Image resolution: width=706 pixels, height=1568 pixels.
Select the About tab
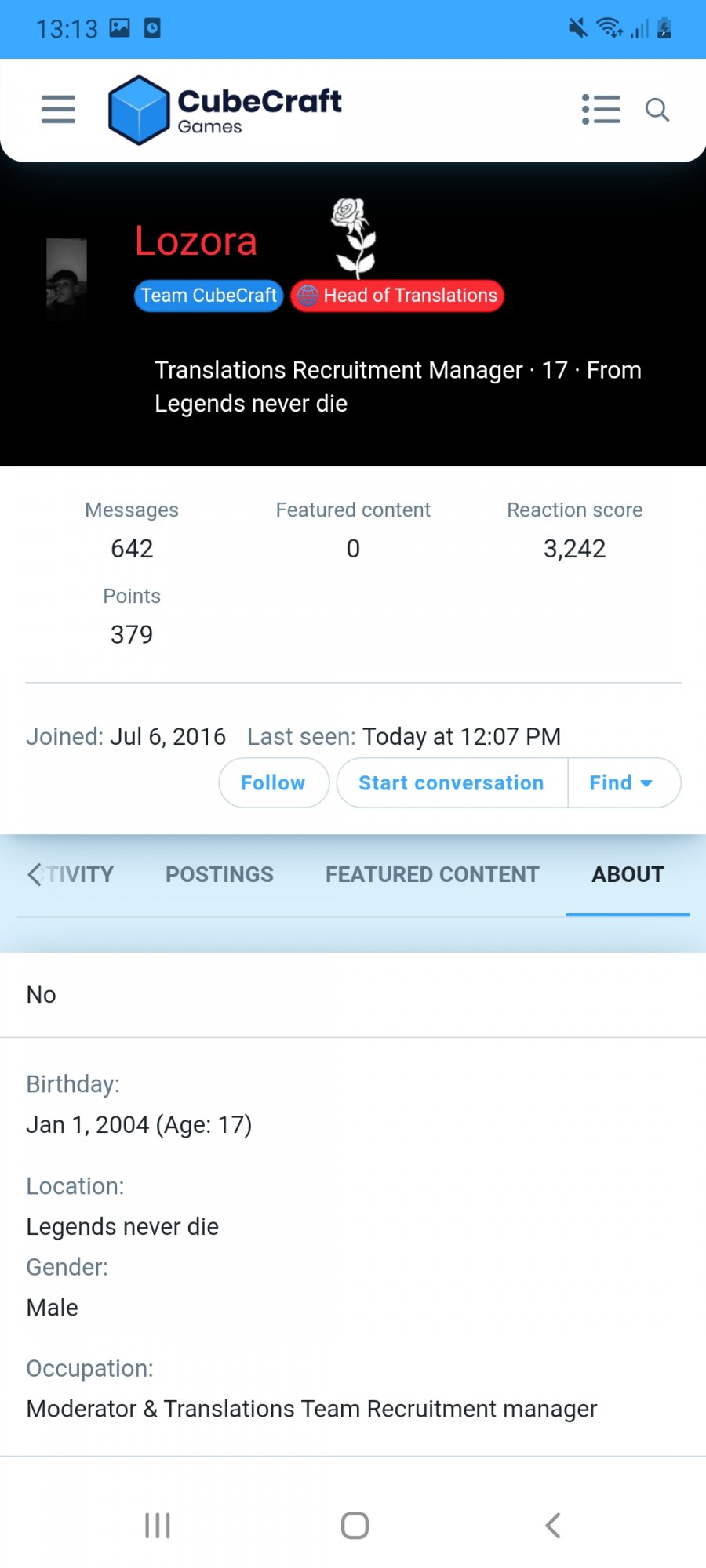(628, 874)
